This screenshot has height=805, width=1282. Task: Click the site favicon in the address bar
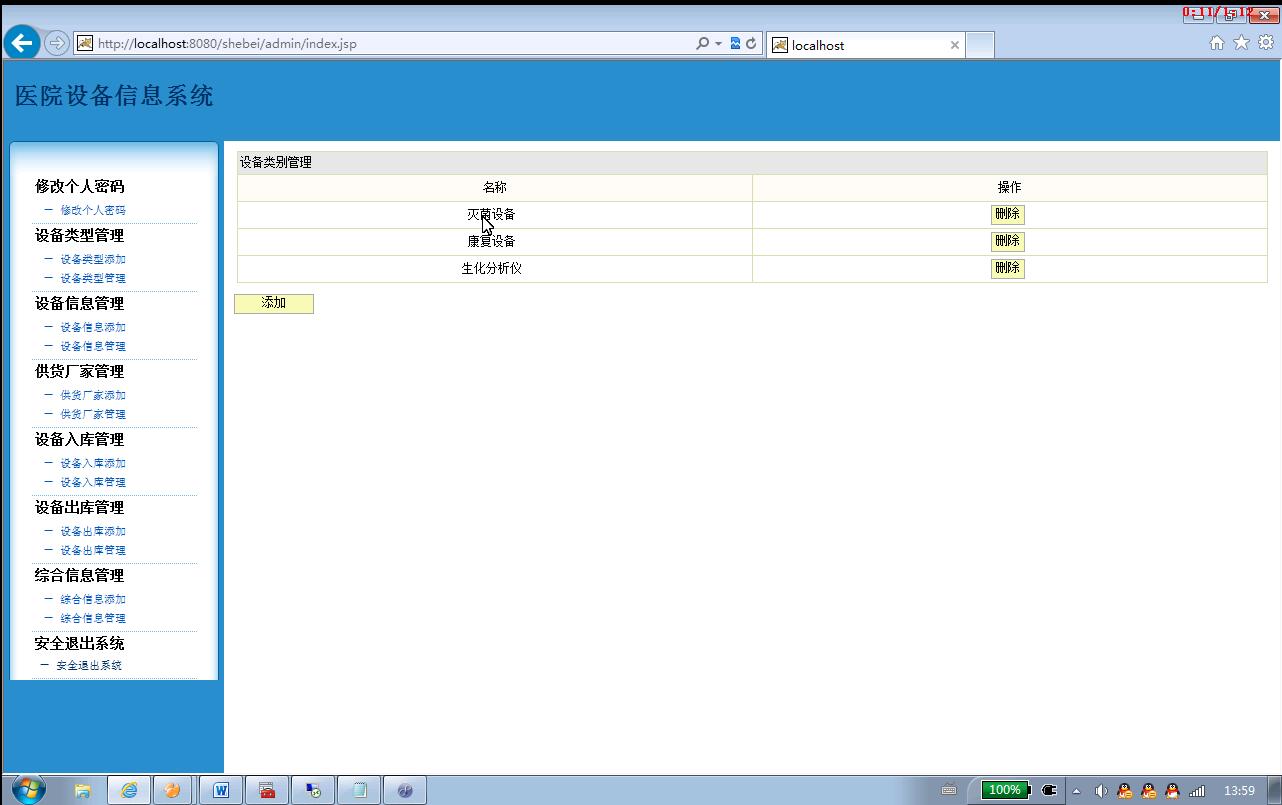[x=85, y=43]
